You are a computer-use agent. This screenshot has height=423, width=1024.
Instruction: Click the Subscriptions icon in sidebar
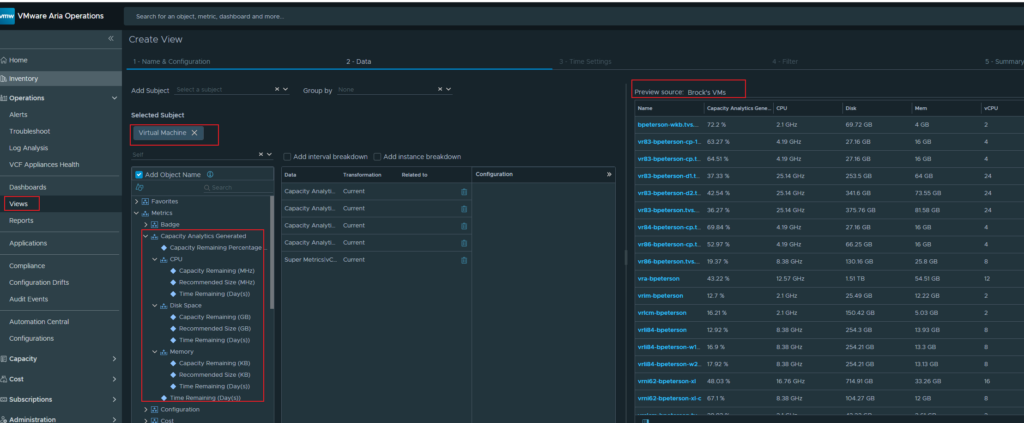pos(4,399)
